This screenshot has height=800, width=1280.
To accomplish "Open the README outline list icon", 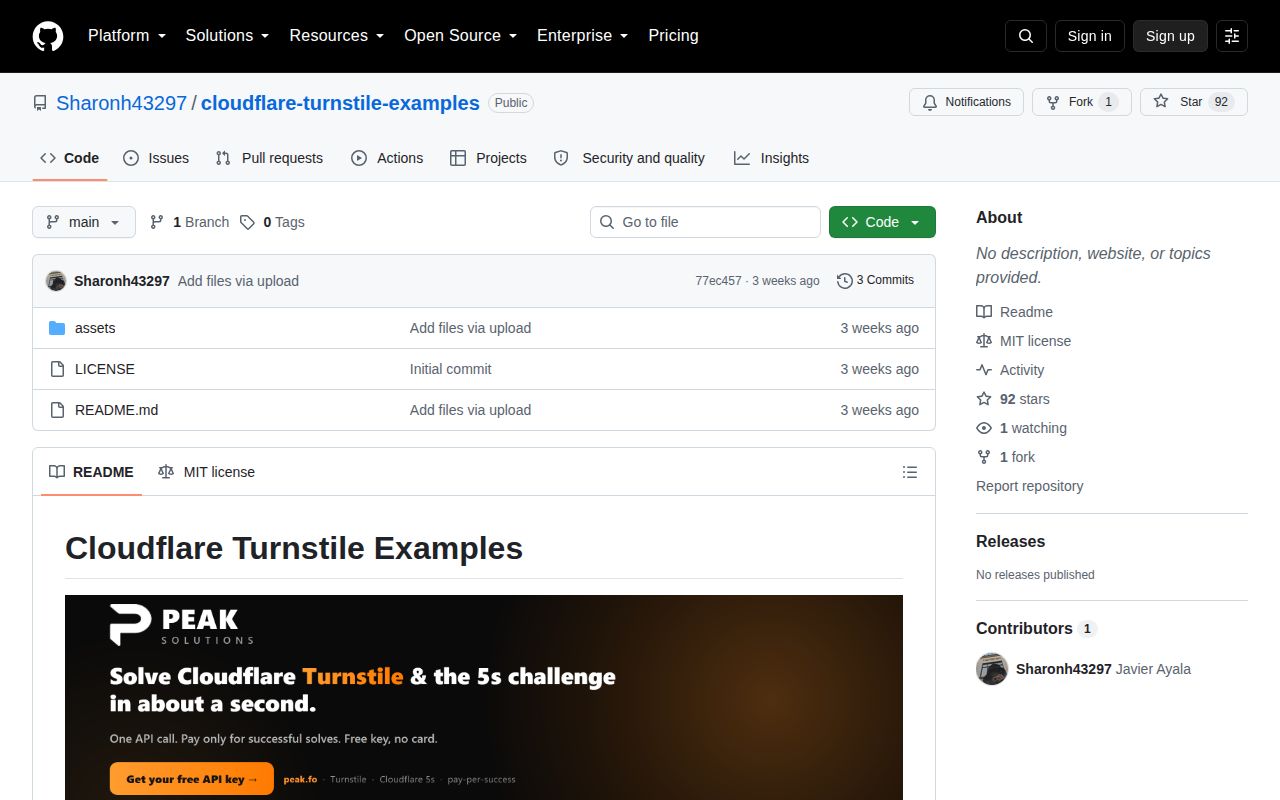I will pos(910,472).
